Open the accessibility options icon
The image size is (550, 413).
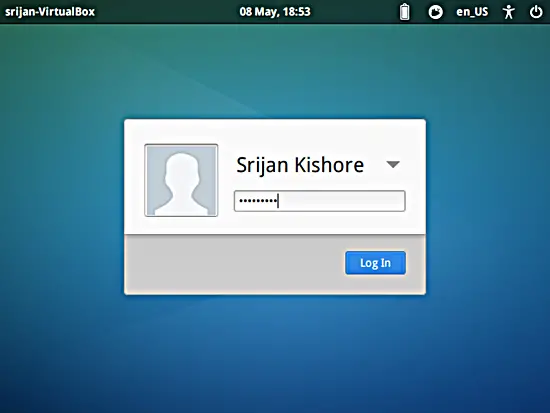(508, 12)
